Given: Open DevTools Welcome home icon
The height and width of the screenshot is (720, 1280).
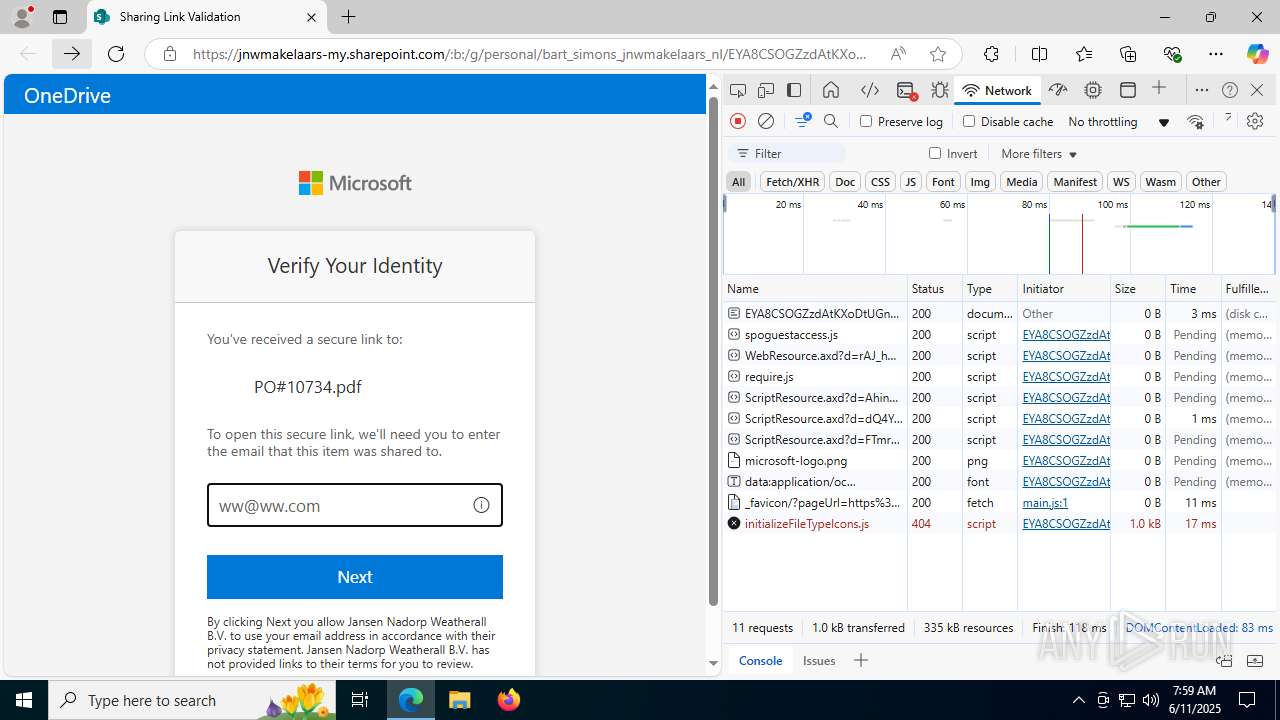Looking at the screenshot, I should pos(831,90).
